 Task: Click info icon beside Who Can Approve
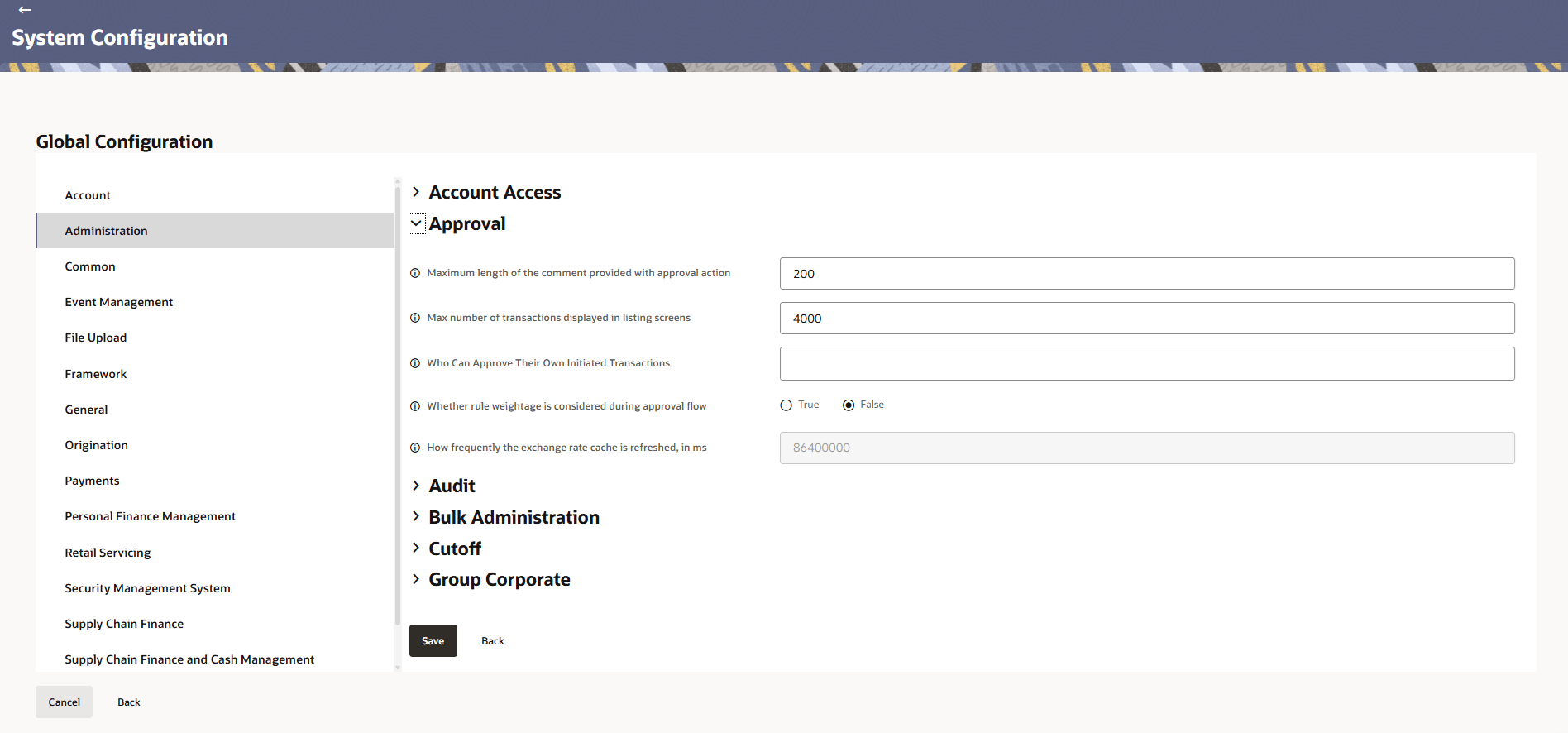point(415,363)
